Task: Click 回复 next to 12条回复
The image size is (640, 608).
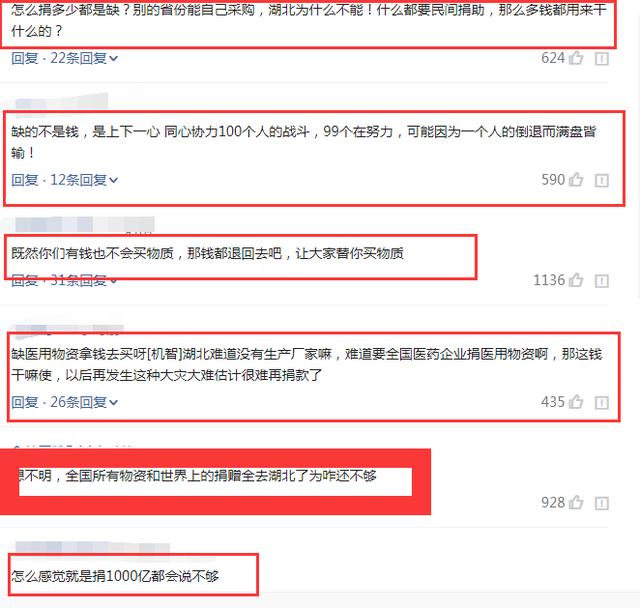Action: coord(24,180)
